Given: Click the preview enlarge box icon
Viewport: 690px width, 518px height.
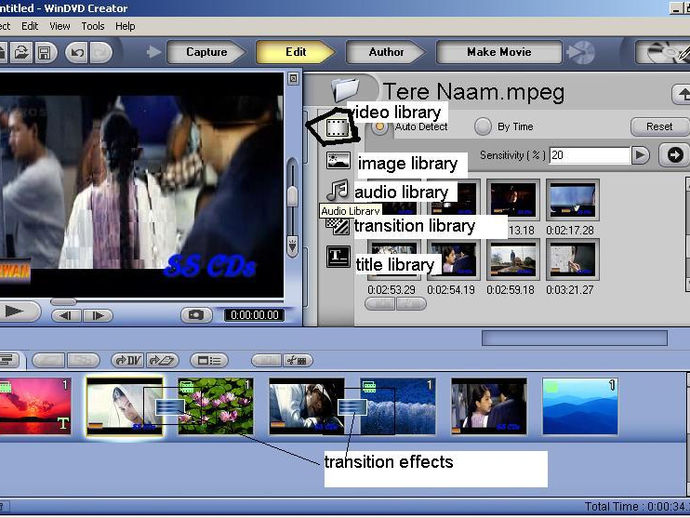Looking at the screenshot, I should coord(294,79).
